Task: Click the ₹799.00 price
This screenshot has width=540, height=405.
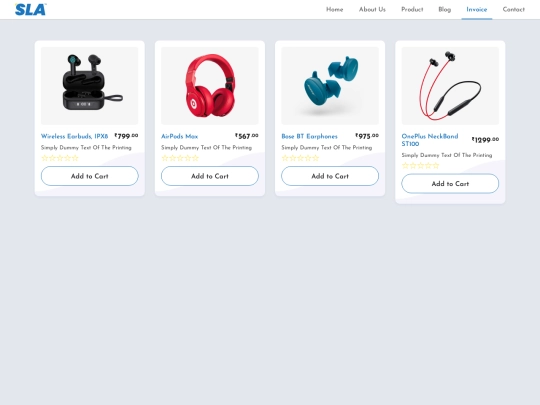Action: [x=126, y=136]
